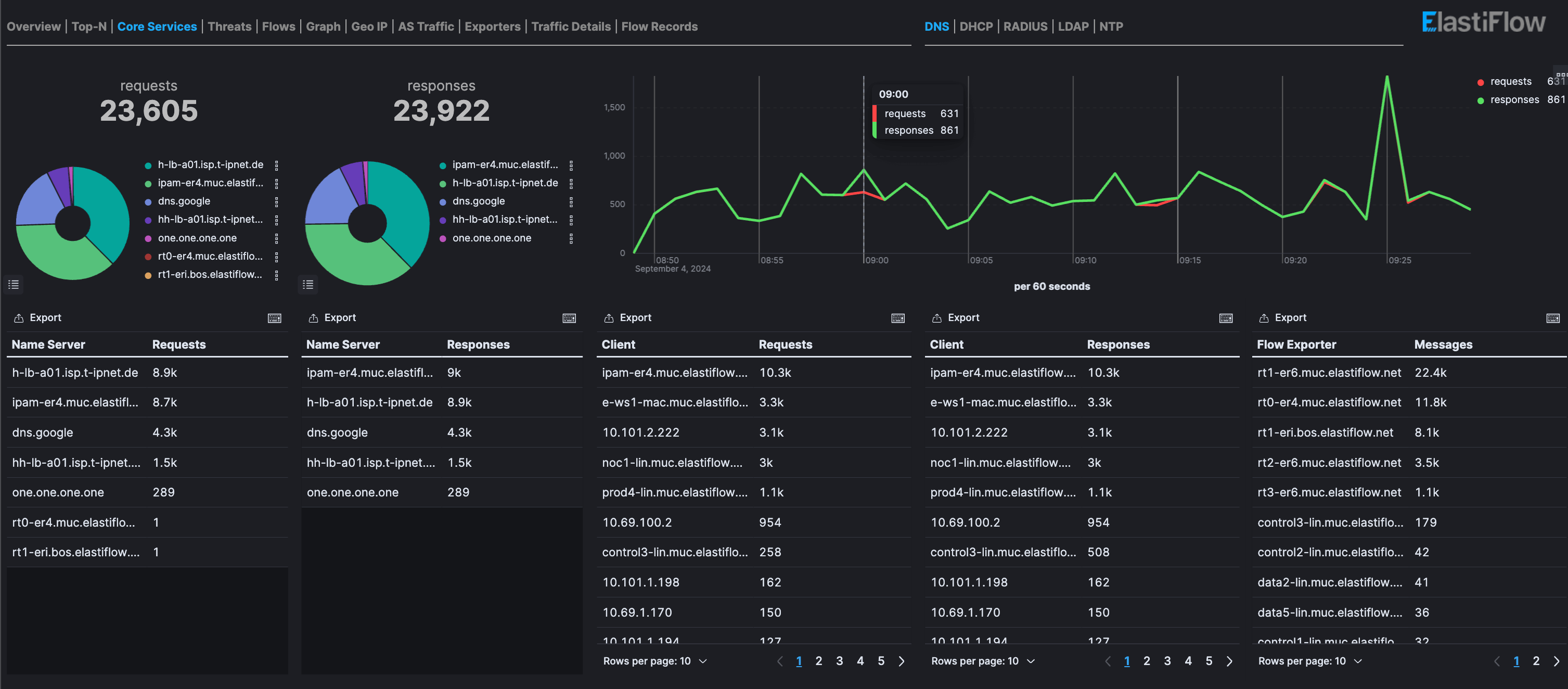Toggle the responses series in the time chart legend
The height and width of the screenshot is (689, 1568).
click(1514, 99)
